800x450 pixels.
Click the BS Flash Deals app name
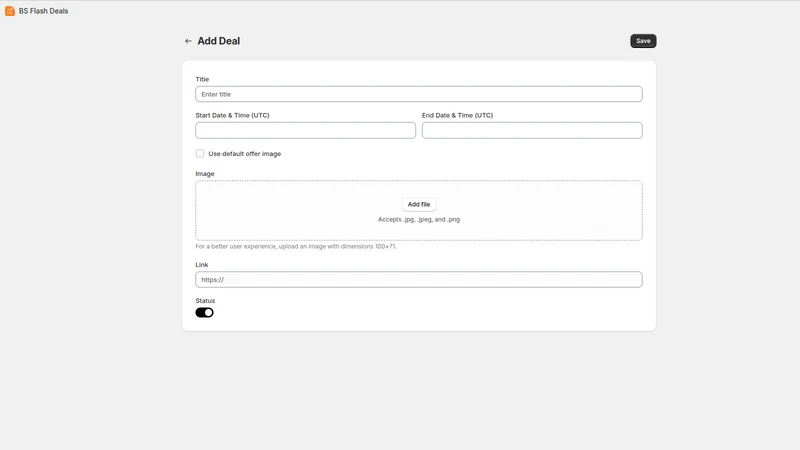click(43, 11)
